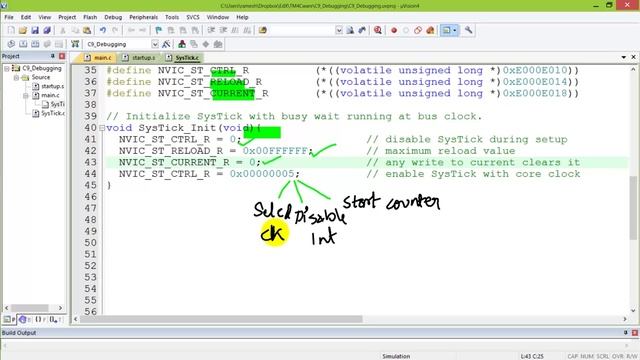Click the Translate file toolbar icon
Screen dimensions: 640x360
[x=11, y=44]
